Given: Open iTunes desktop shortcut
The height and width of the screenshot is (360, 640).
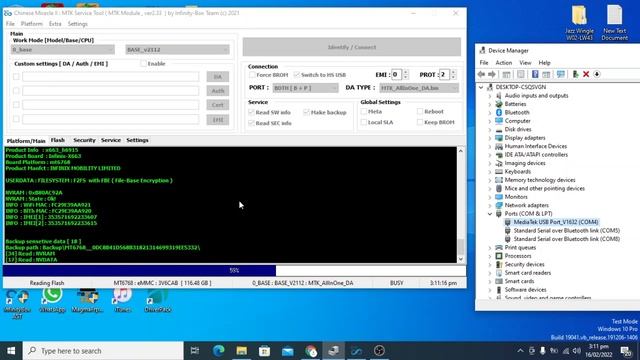Looking at the screenshot, I should pos(122,300).
